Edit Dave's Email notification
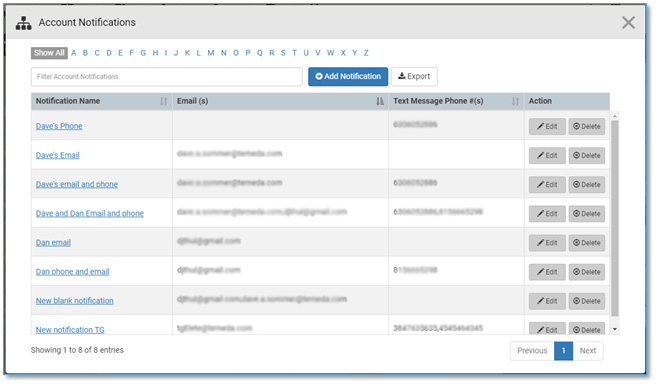 tap(547, 156)
